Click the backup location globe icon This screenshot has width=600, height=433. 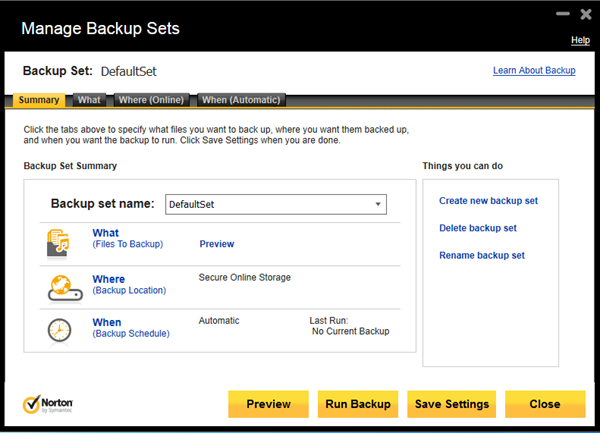point(62,287)
